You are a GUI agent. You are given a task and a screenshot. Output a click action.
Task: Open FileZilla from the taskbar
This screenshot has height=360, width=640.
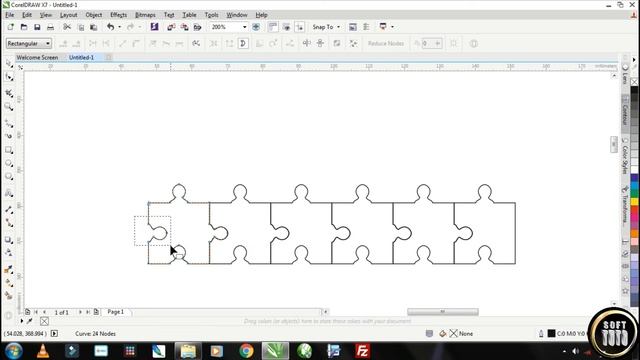362,351
